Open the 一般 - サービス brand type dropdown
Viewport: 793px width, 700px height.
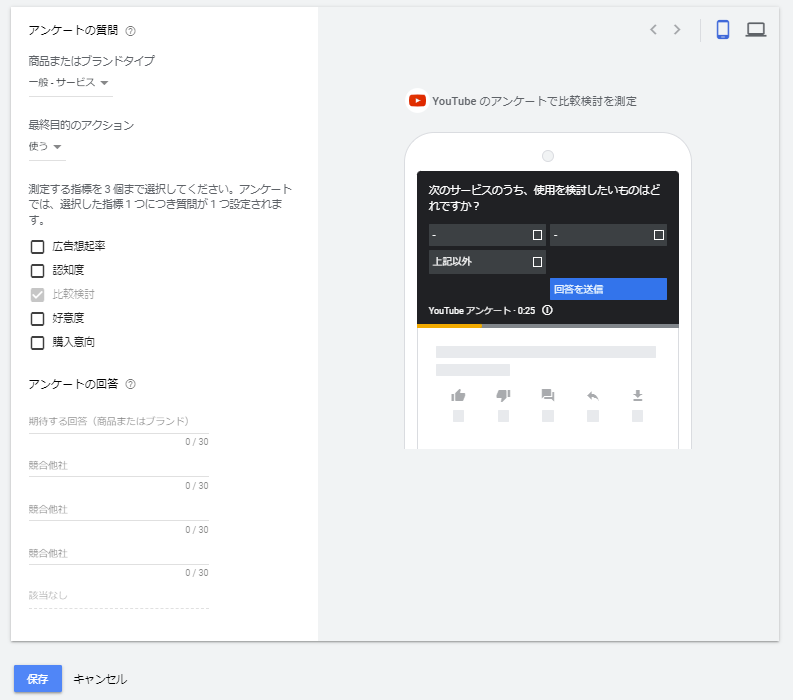tap(70, 83)
